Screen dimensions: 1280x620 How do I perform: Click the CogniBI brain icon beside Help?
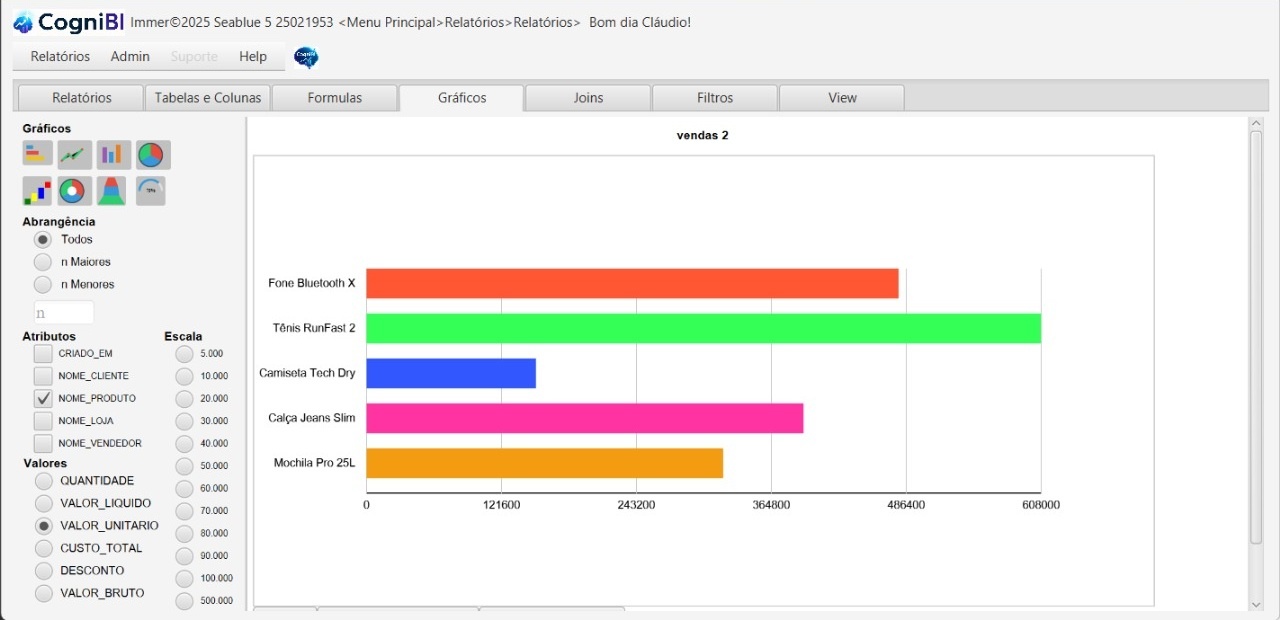[x=306, y=57]
